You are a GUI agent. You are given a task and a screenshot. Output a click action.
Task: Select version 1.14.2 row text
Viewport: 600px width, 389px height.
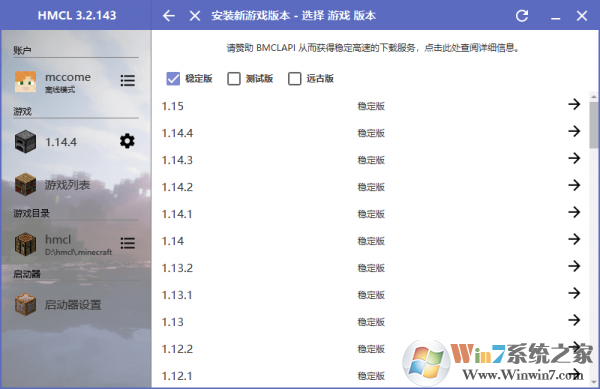coord(177,187)
